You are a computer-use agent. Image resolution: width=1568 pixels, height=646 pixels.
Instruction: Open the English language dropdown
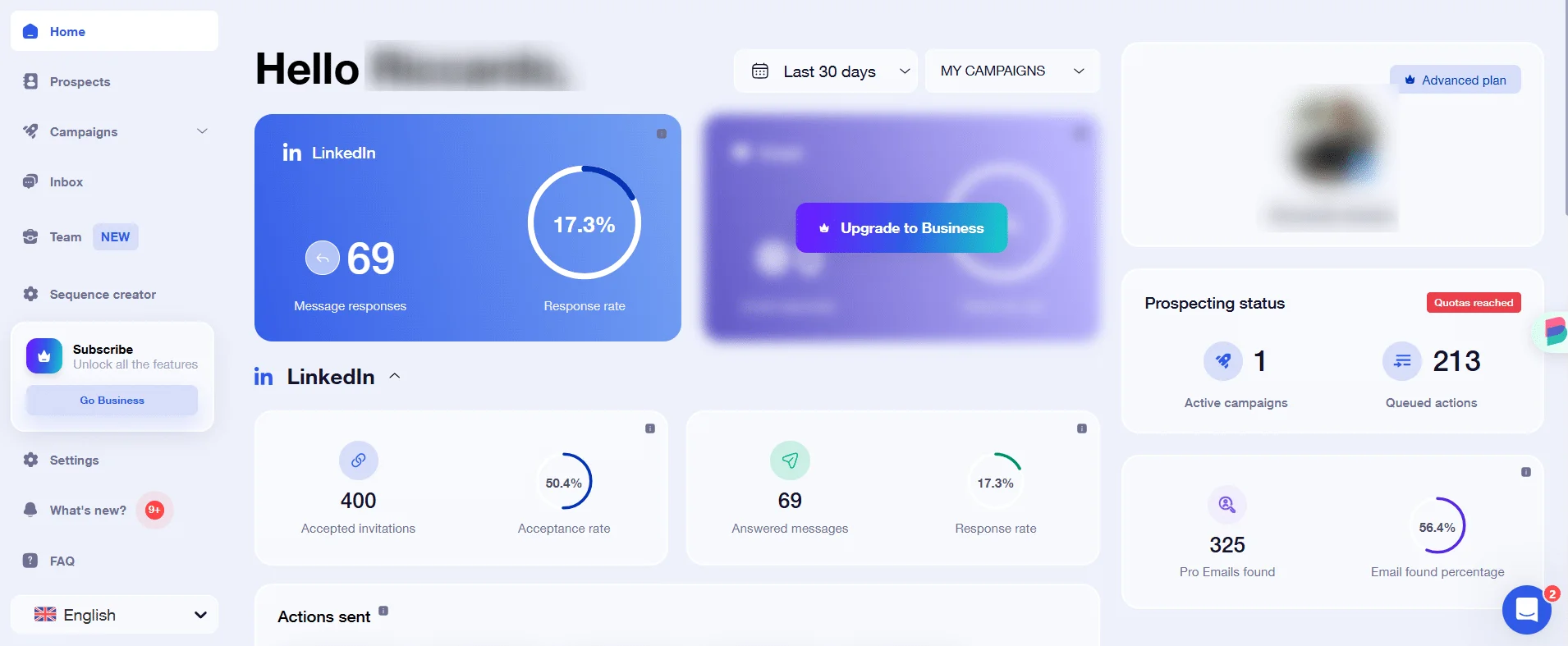[x=114, y=615]
